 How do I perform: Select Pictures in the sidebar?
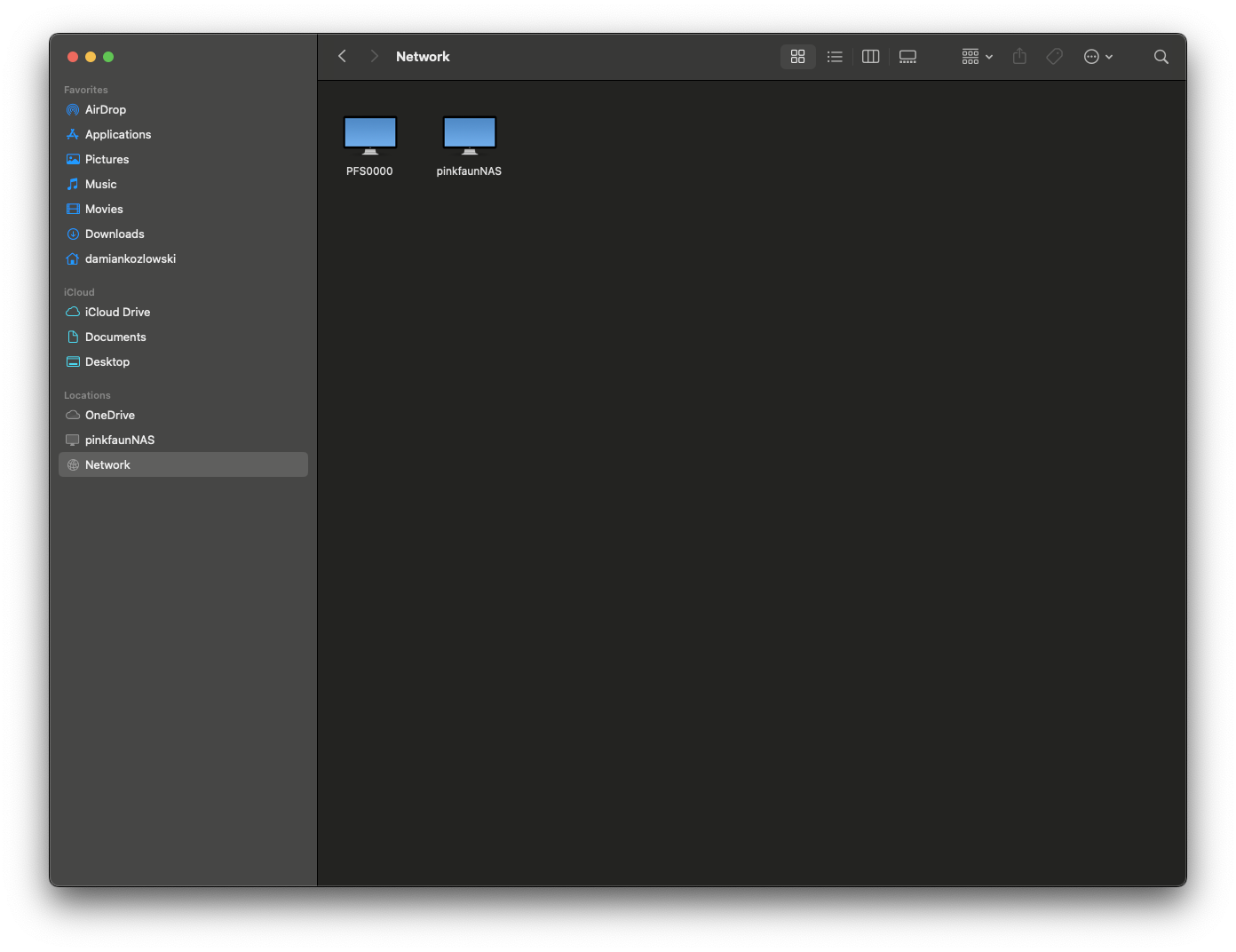point(183,159)
